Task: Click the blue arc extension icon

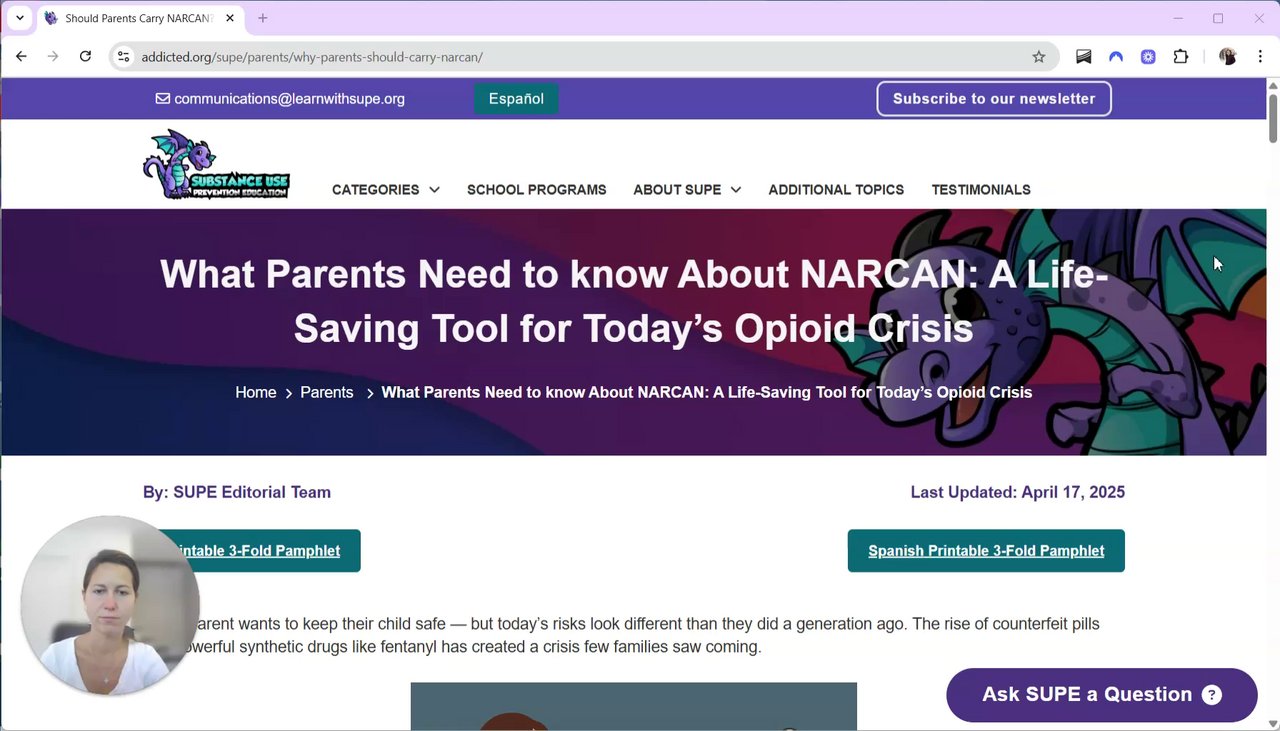Action: [x=1116, y=57]
